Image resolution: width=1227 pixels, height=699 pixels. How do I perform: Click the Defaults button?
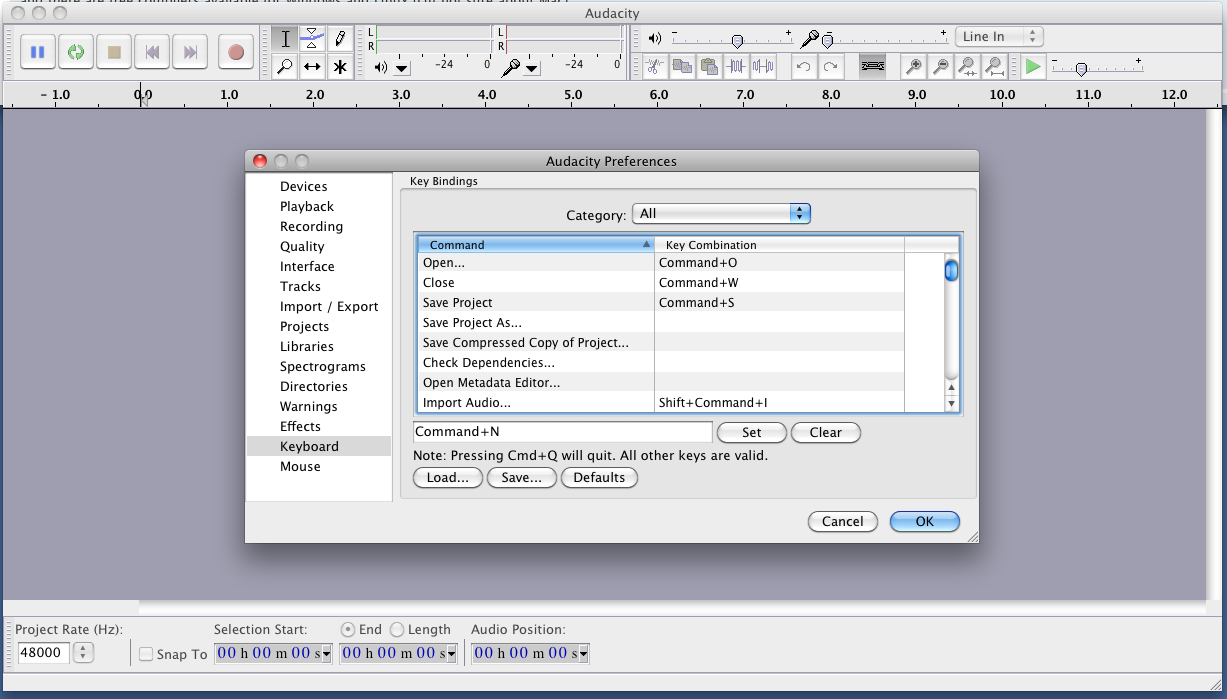[x=599, y=478]
